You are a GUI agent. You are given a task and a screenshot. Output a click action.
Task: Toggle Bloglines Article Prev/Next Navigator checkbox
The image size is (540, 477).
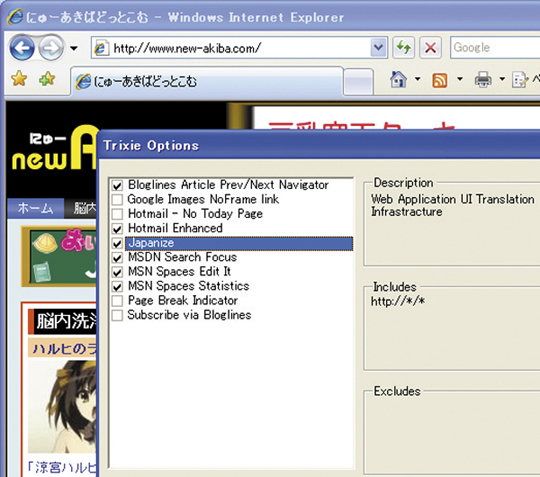117,186
